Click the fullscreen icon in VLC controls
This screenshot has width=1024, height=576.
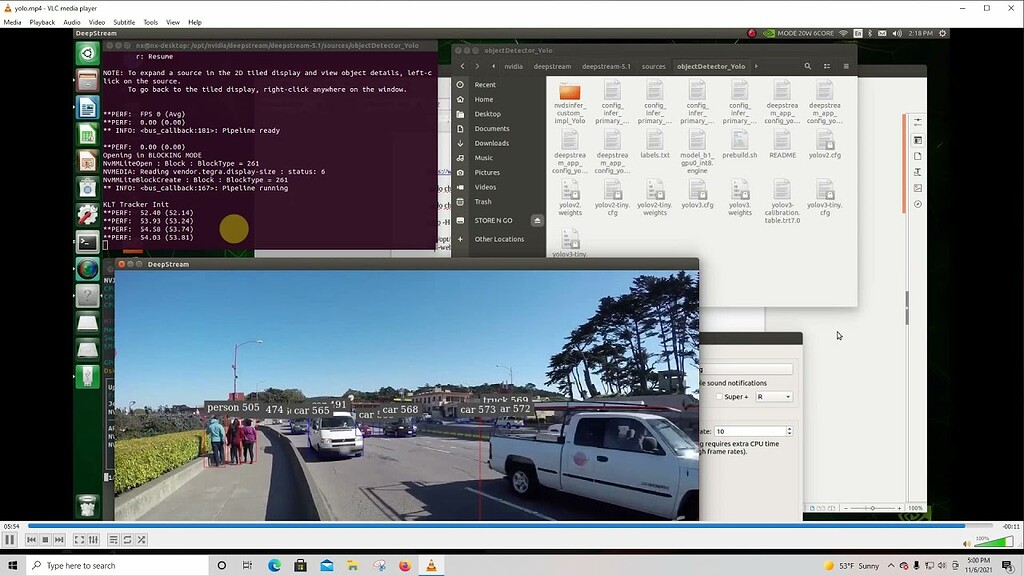point(79,540)
